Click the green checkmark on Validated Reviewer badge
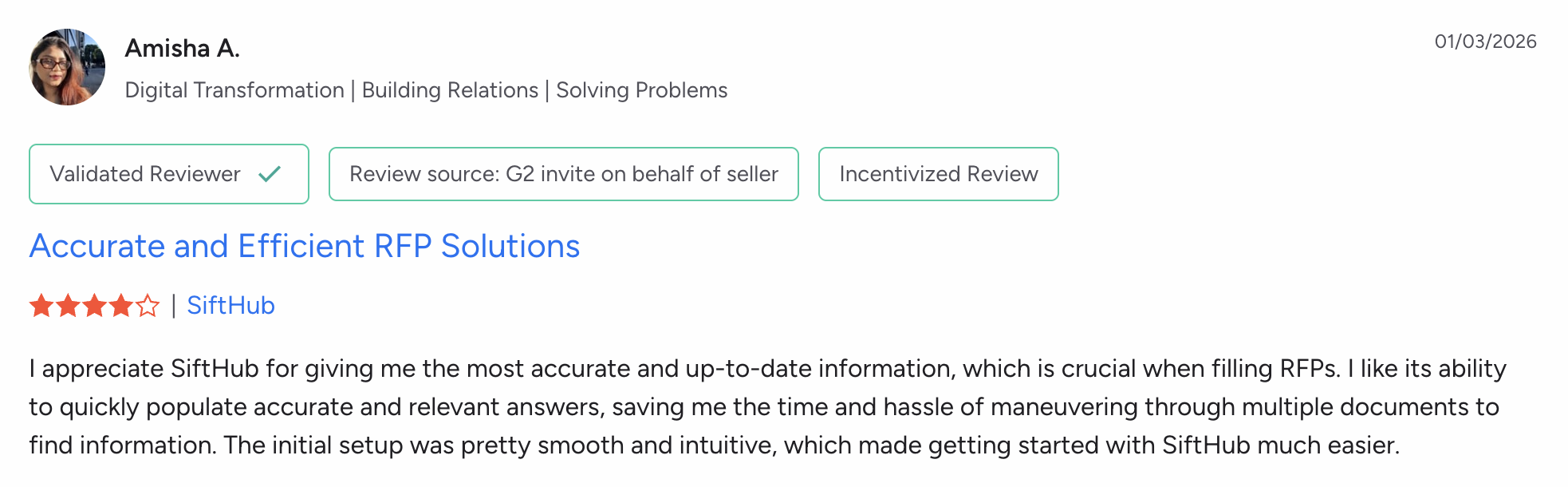 tap(270, 174)
